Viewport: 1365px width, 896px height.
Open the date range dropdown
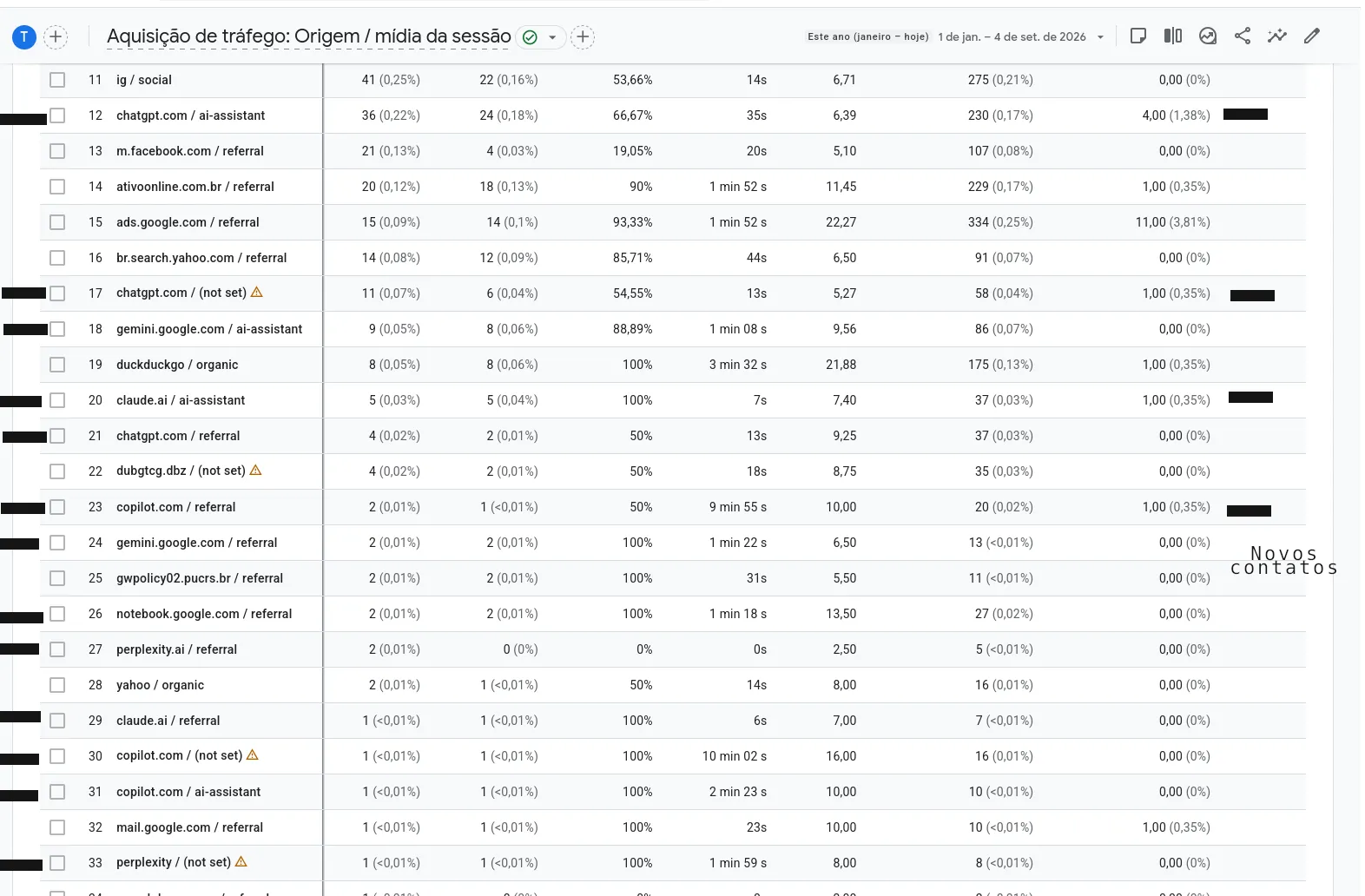[1100, 37]
